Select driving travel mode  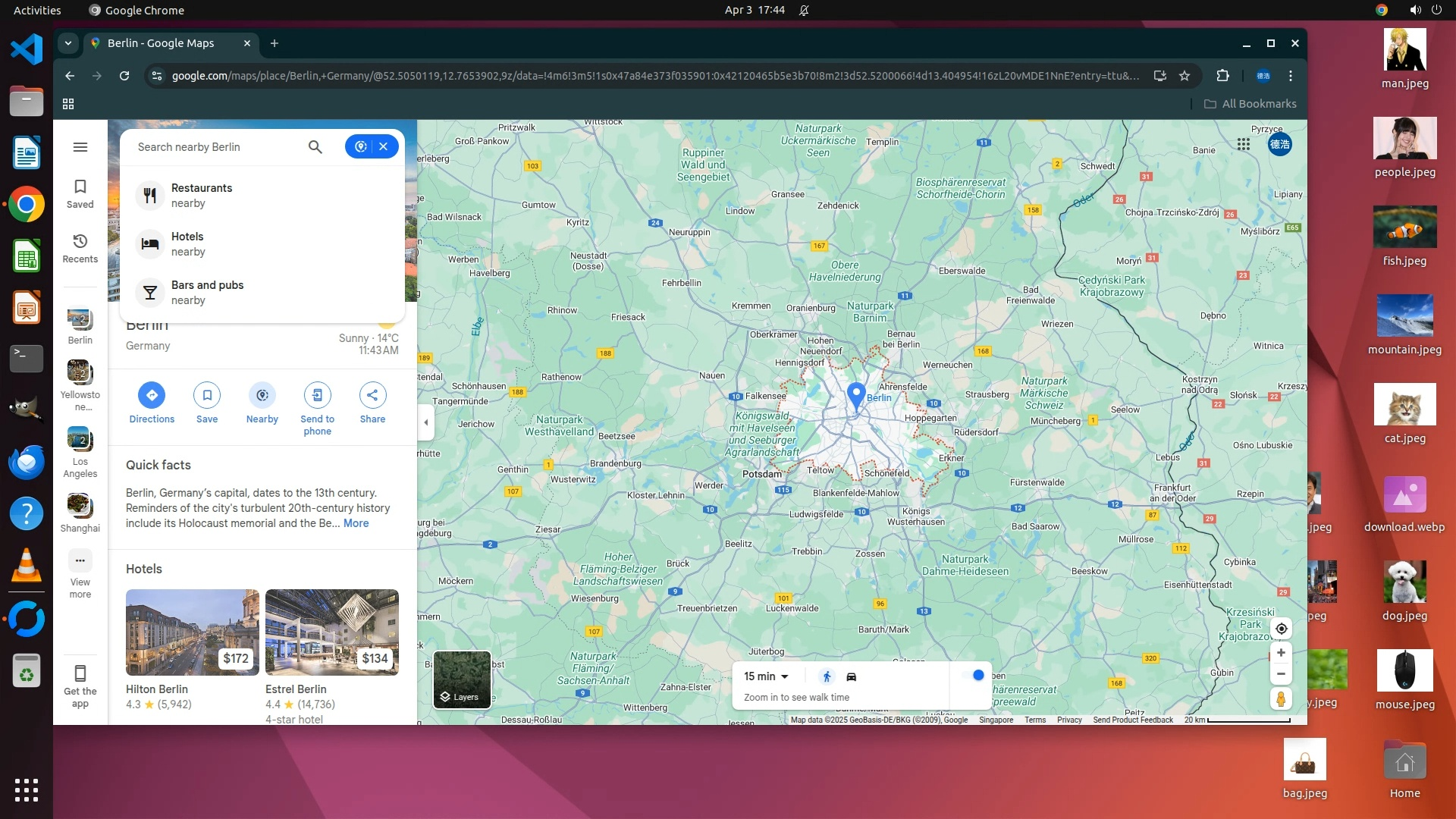coord(851,676)
